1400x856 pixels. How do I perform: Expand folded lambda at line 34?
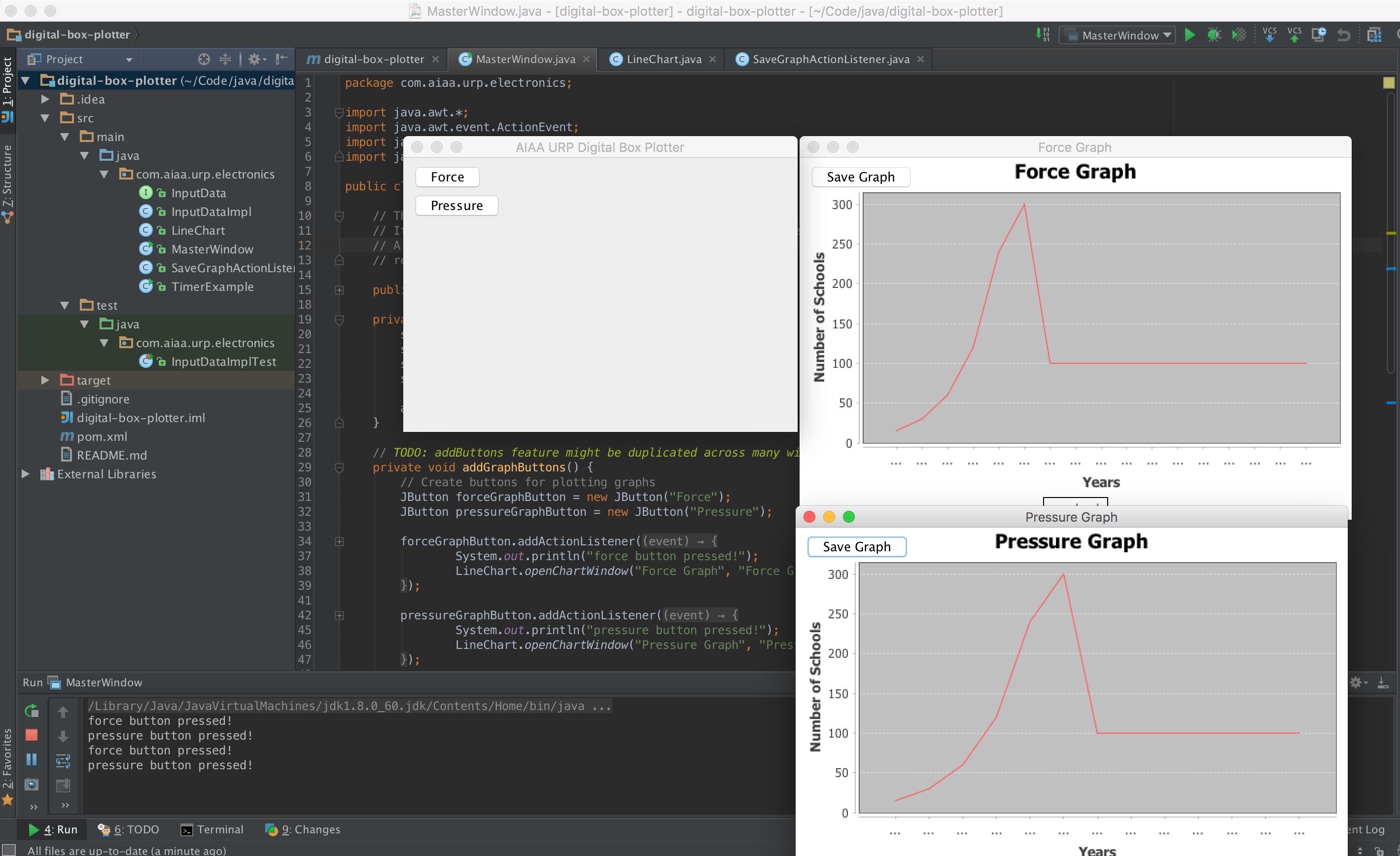tap(339, 542)
